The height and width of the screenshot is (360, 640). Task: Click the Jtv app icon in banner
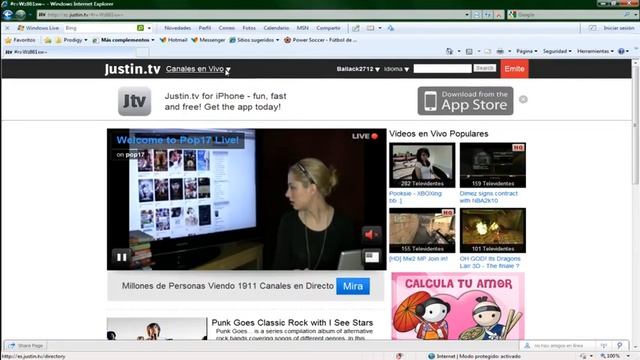pyautogui.click(x=135, y=101)
